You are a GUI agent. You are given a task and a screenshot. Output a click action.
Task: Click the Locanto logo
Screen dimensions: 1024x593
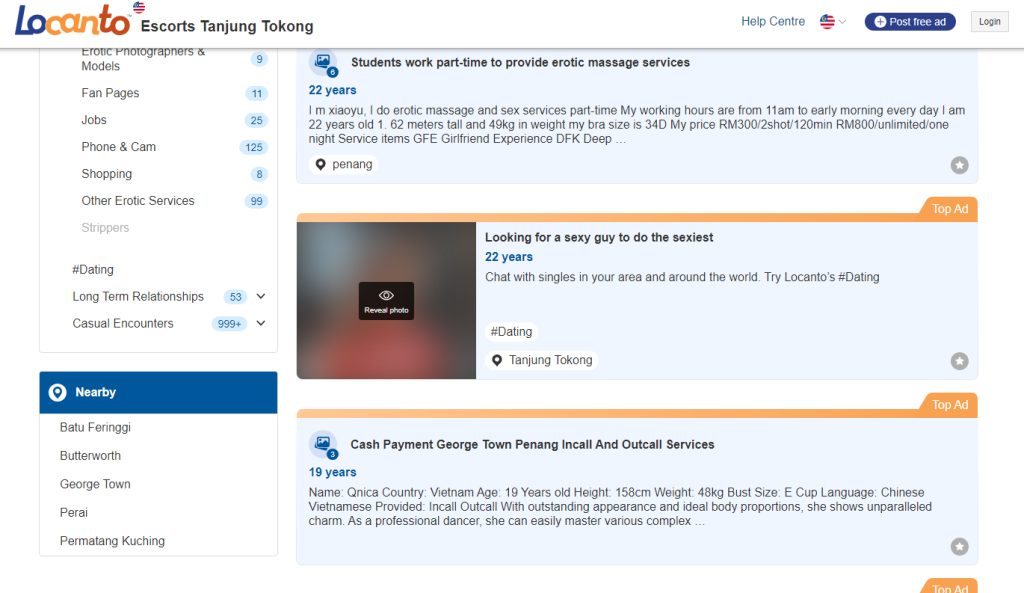72,21
